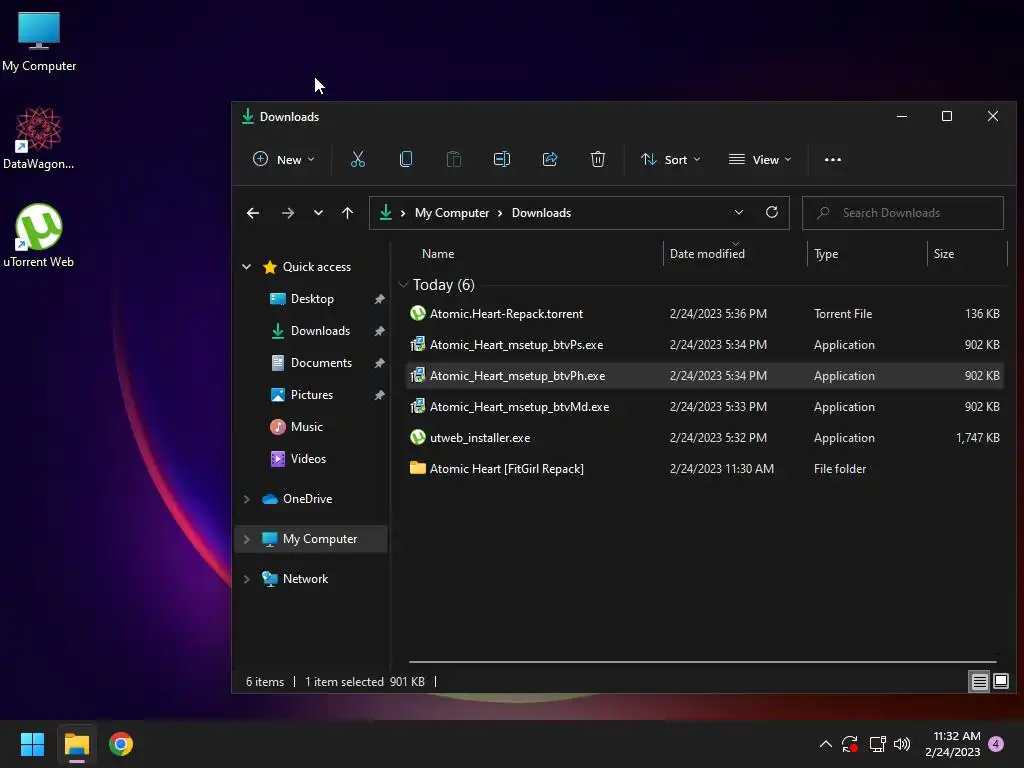The image size is (1024, 768).
Task: Collapse the Today (6) group
Action: 403,285
